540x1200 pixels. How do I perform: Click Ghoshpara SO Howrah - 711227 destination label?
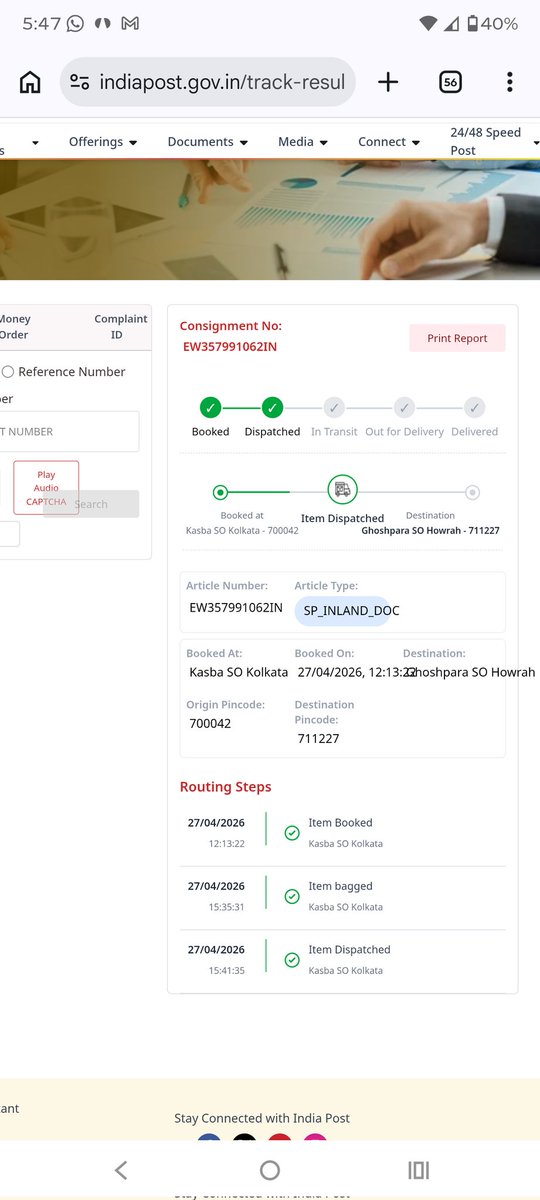430,531
